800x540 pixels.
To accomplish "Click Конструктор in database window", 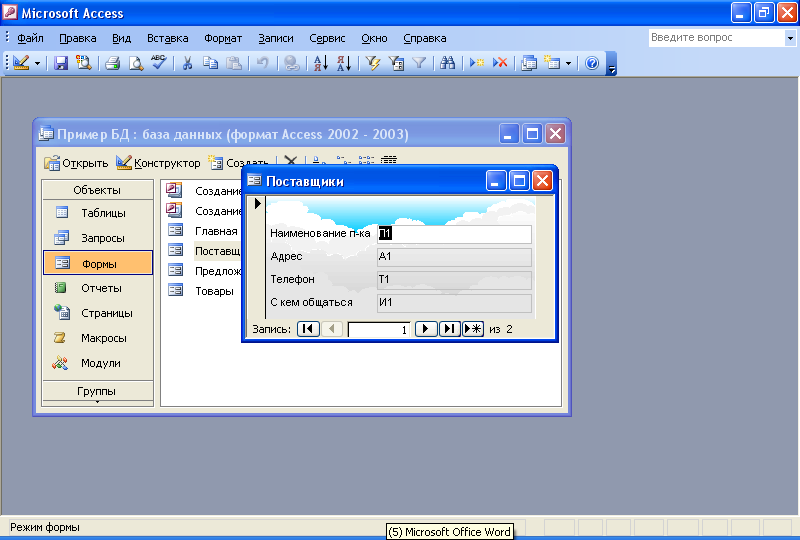I will click(x=158, y=163).
